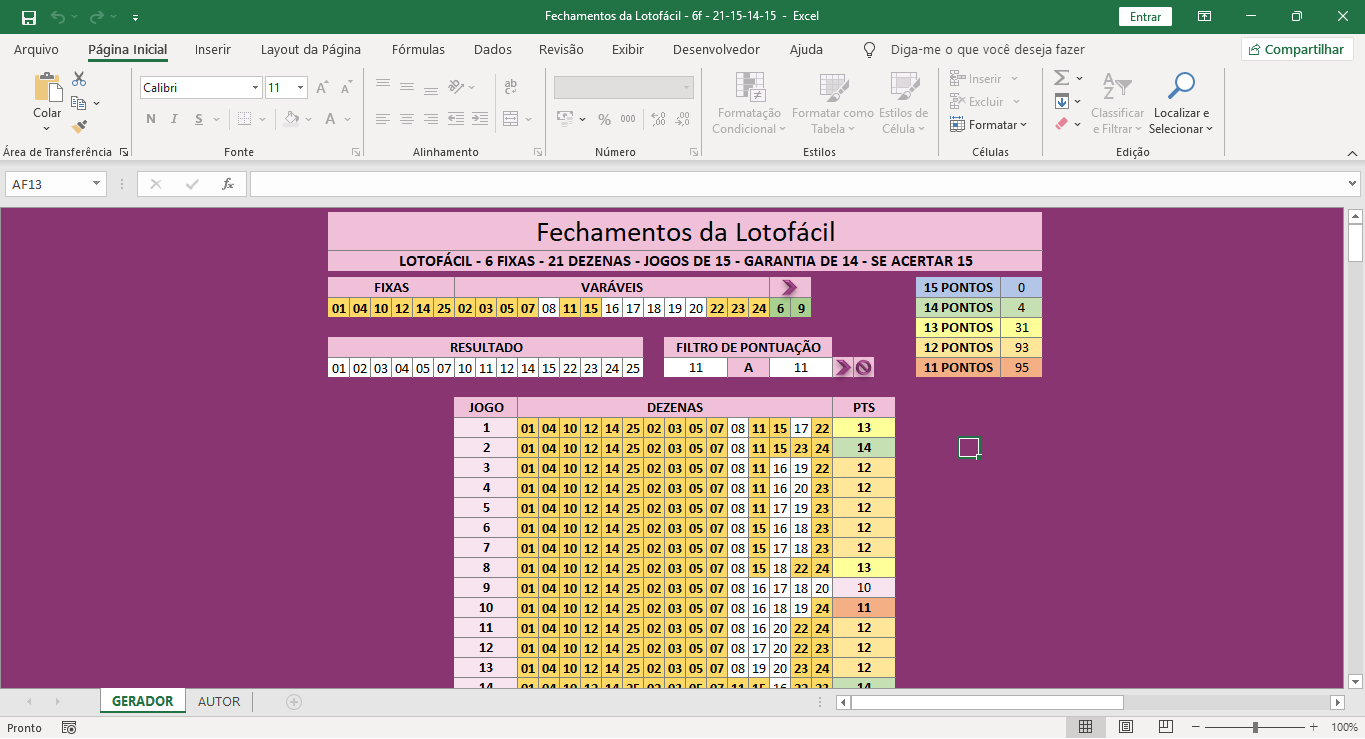Click the Insert Function fx icon
1365x739 pixels.
pyautogui.click(x=227, y=184)
